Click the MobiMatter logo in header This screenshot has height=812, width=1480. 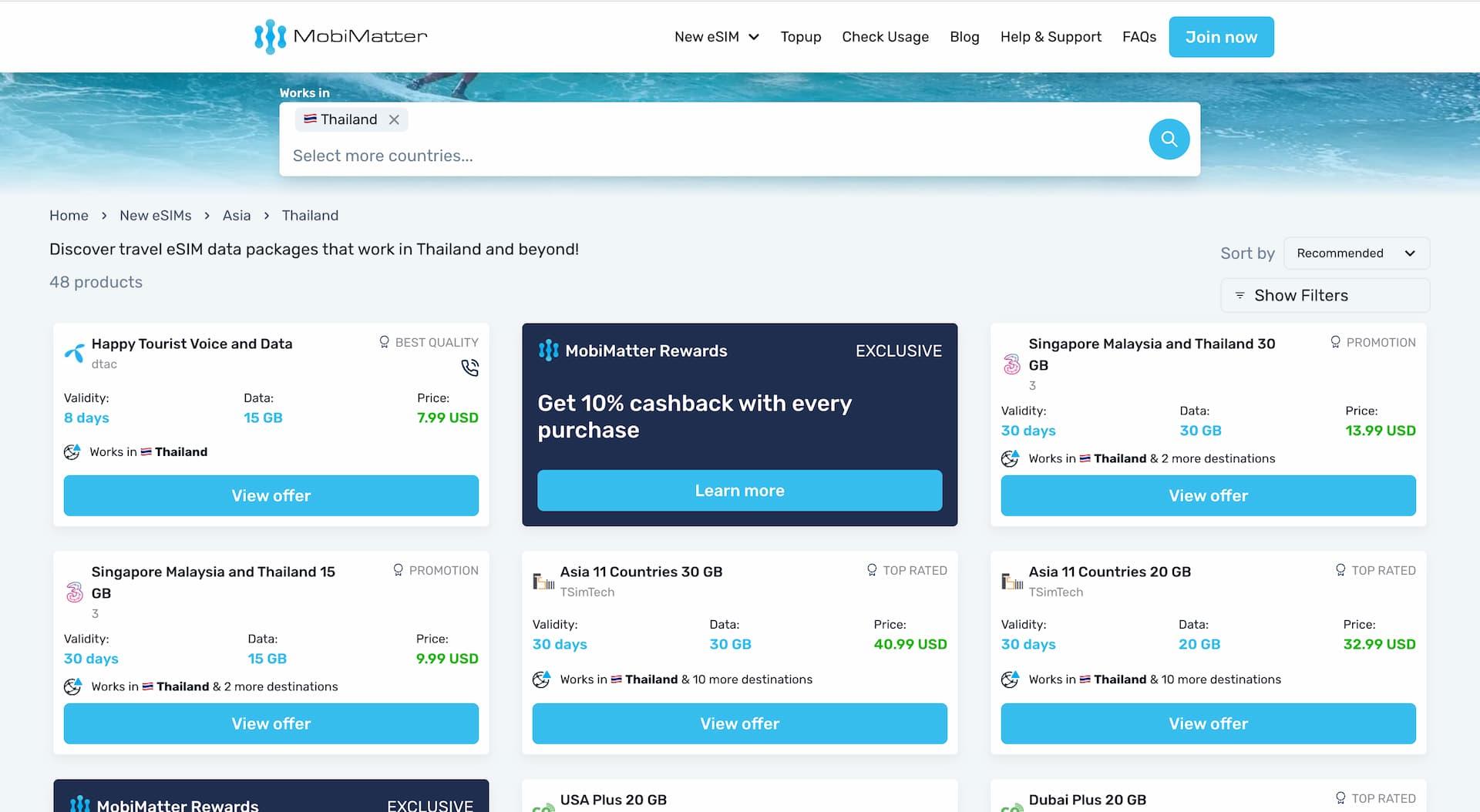click(340, 36)
